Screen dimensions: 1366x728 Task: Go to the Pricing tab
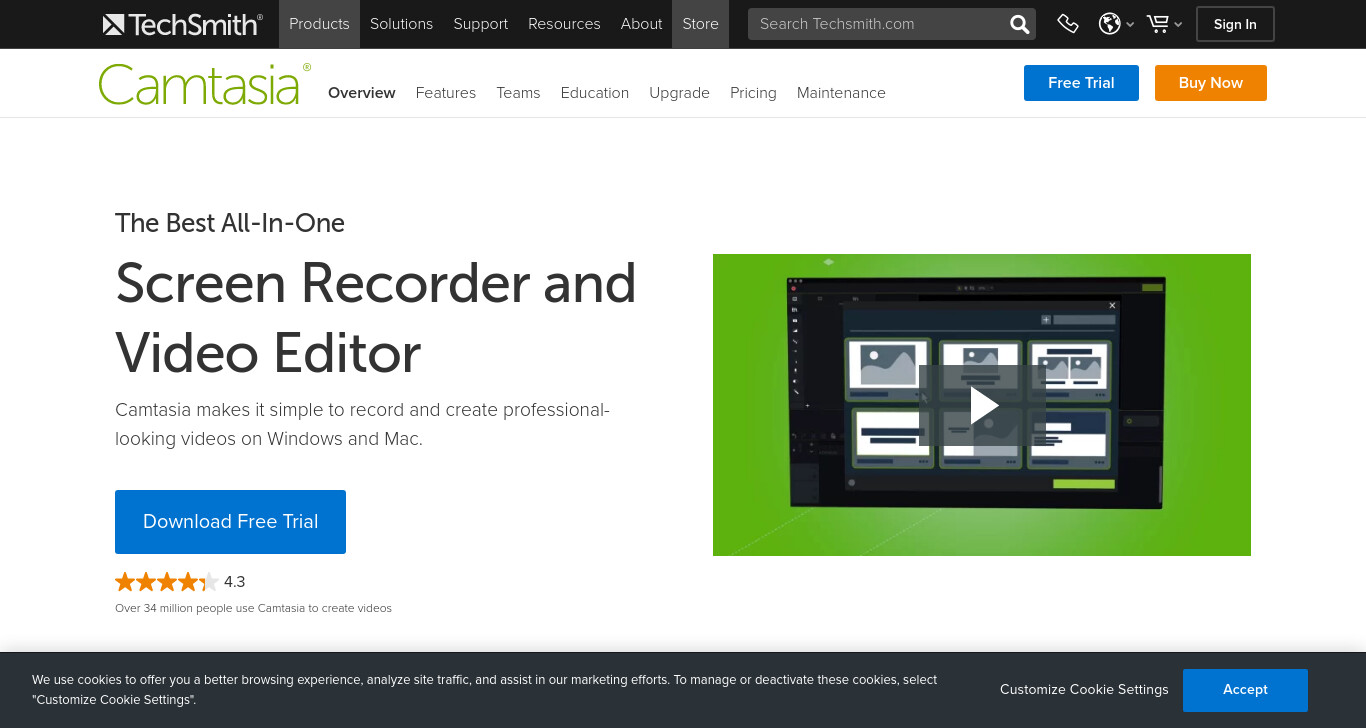pos(753,93)
